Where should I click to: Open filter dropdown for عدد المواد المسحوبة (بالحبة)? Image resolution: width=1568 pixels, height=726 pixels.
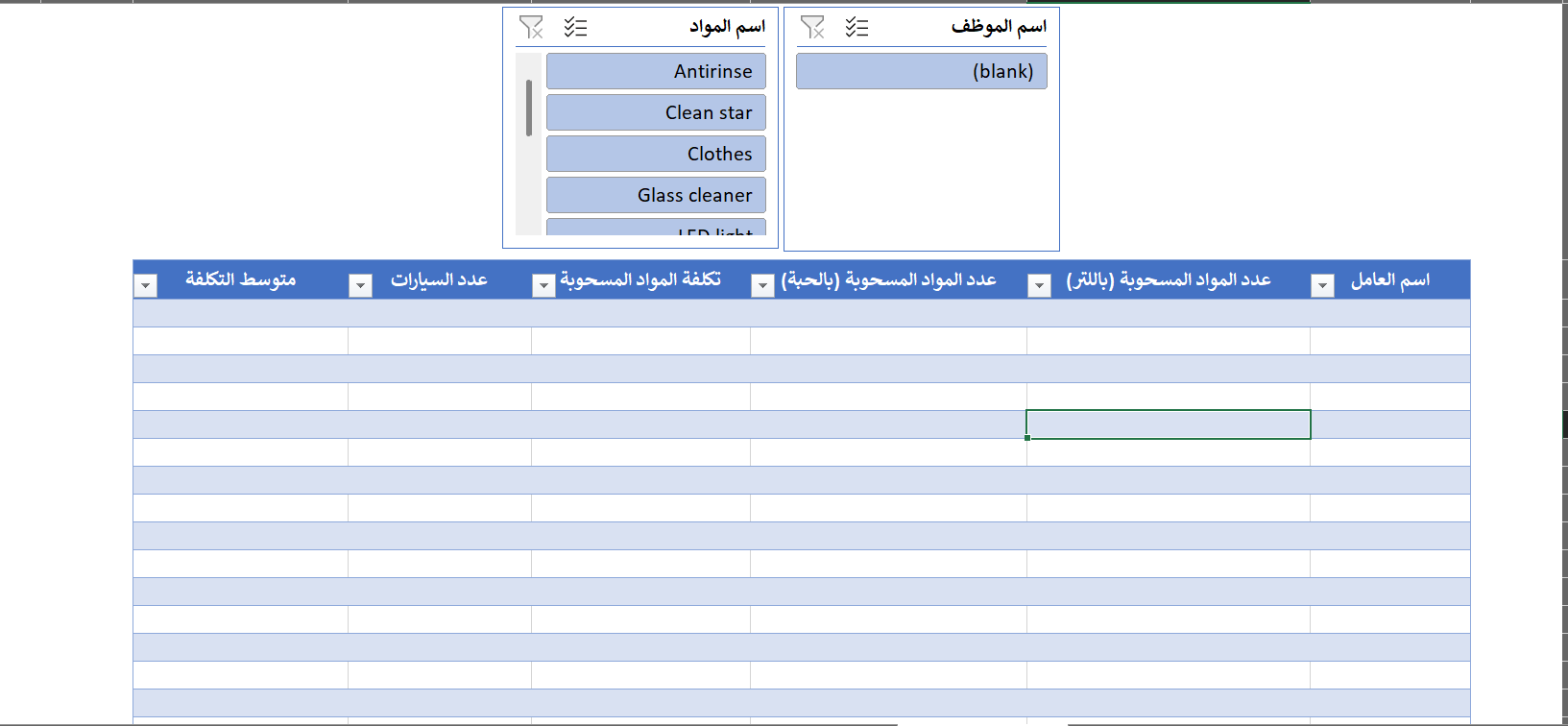click(762, 285)
